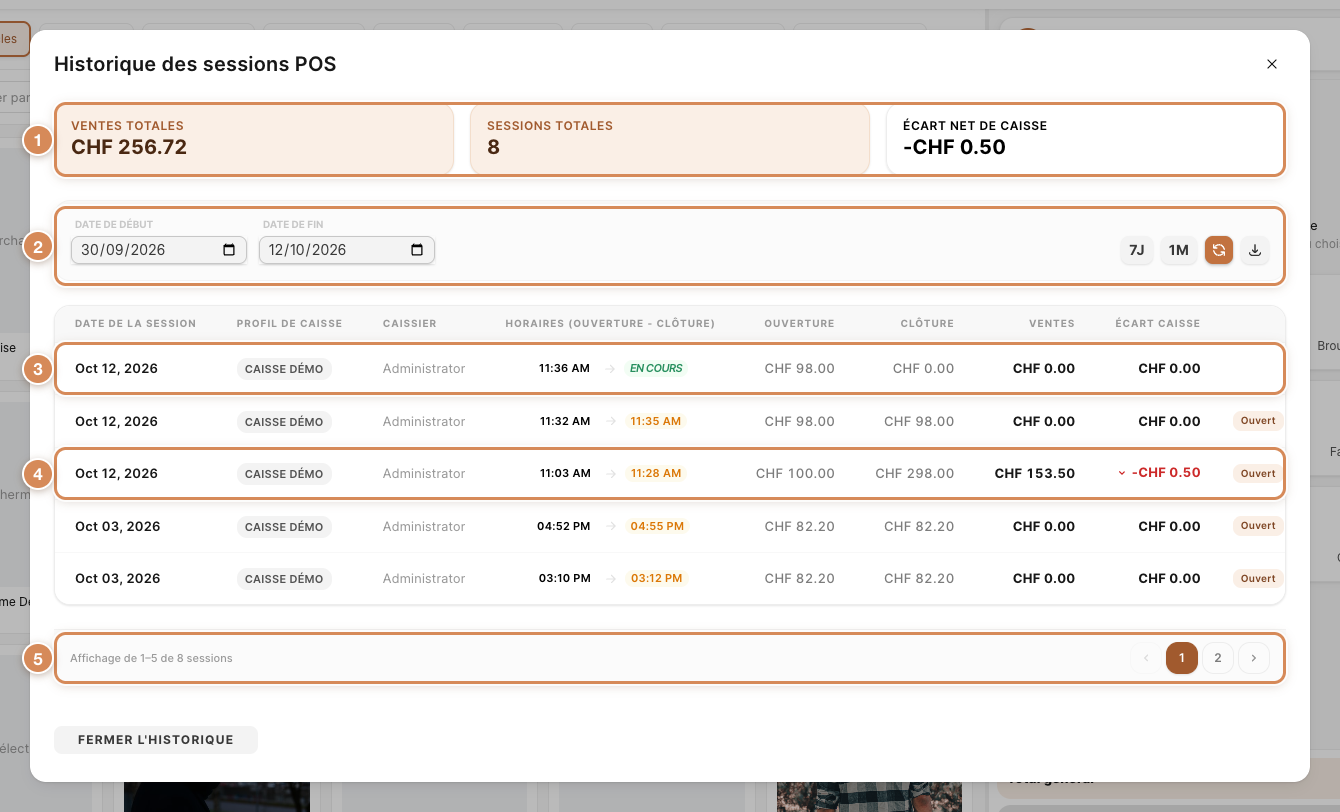Select the Ventes totales summary card

point(254,139)
